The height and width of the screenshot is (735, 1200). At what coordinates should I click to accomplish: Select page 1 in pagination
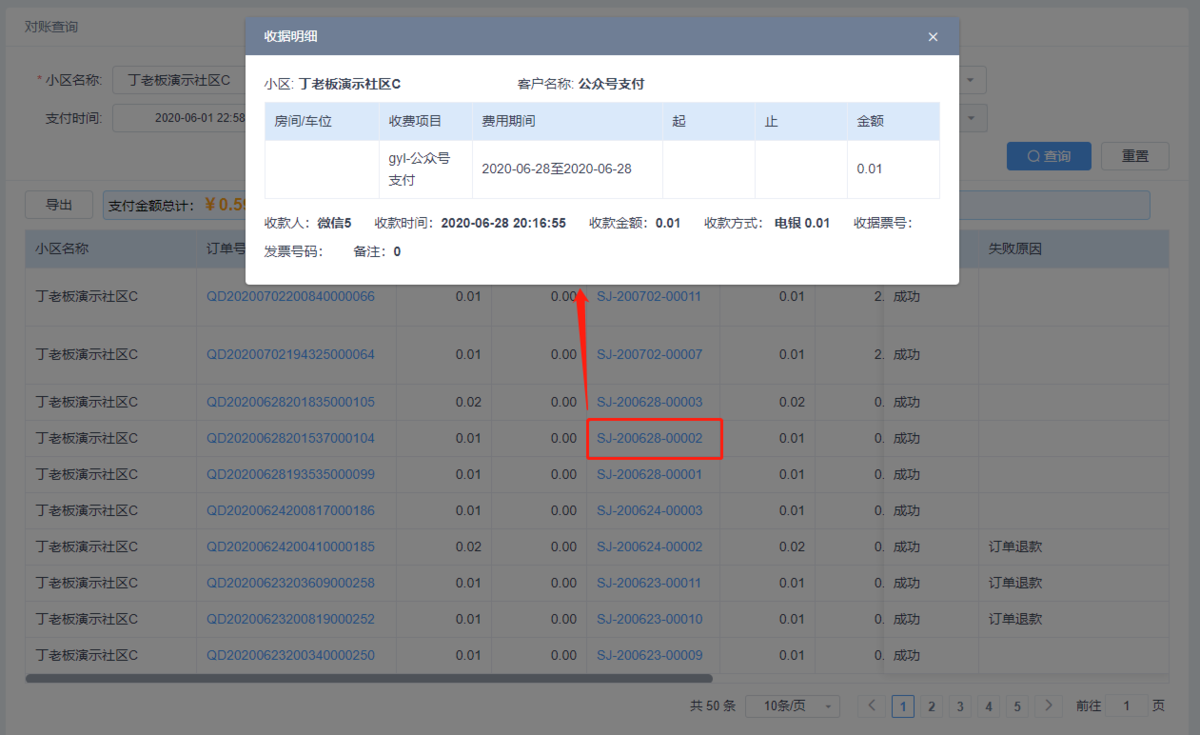903,706
